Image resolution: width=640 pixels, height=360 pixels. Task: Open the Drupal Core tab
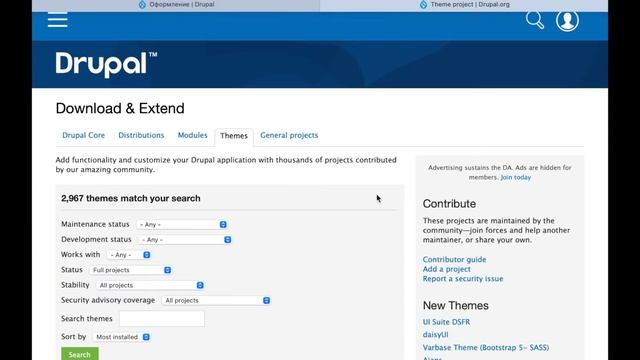pos(84,135)
